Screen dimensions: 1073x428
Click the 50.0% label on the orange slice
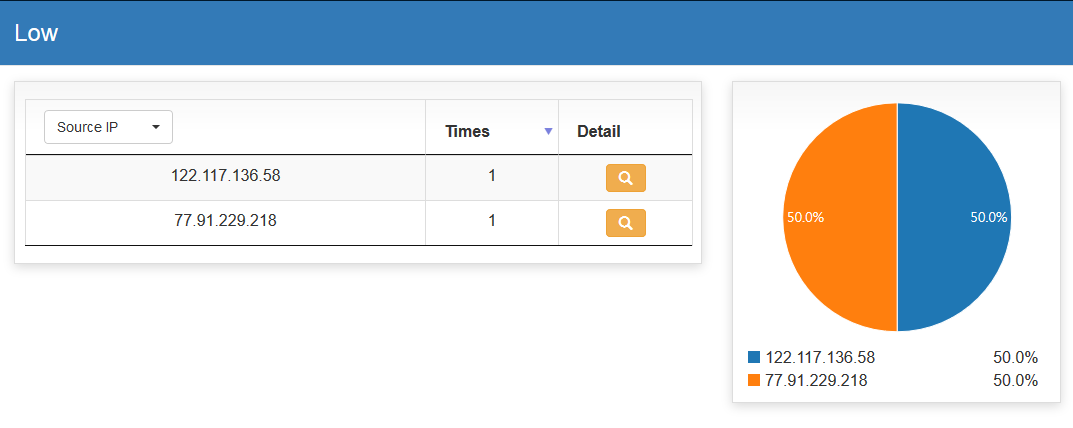[x=805, y=217]
